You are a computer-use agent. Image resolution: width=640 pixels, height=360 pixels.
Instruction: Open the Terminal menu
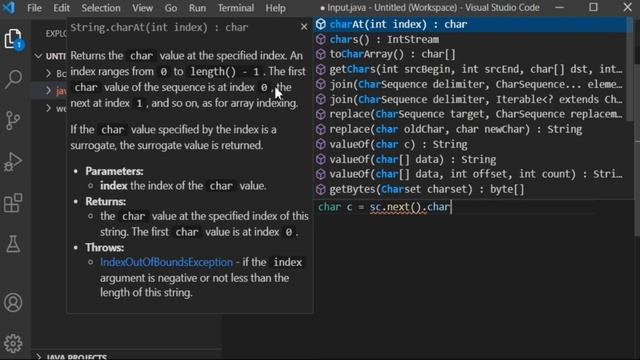pyautogui.click(x=236, y=8)
